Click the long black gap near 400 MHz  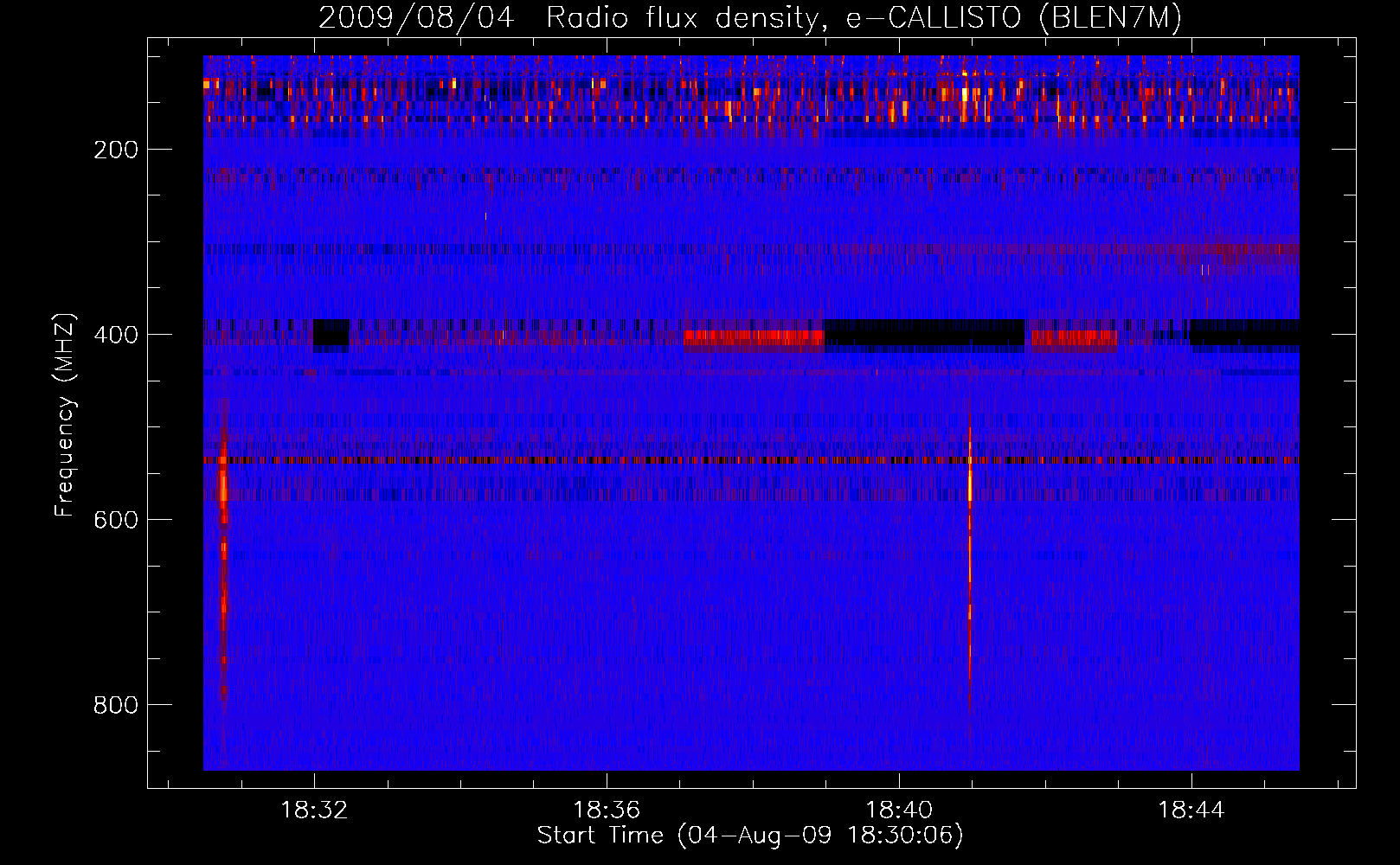point(924,334)
